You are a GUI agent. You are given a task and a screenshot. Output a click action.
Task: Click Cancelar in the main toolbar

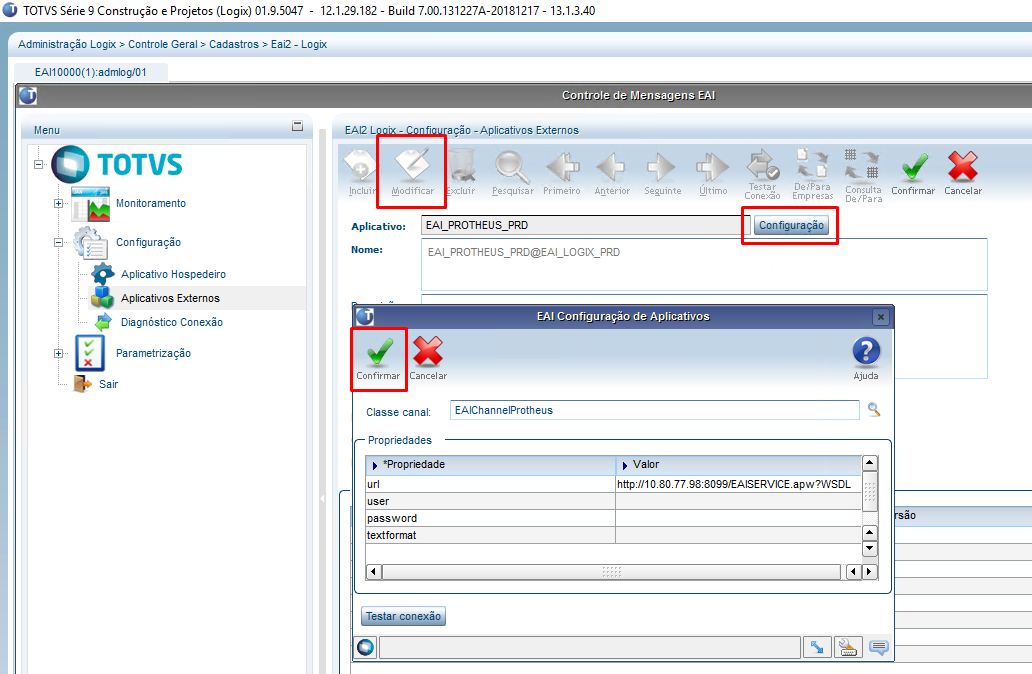[963, 172]
